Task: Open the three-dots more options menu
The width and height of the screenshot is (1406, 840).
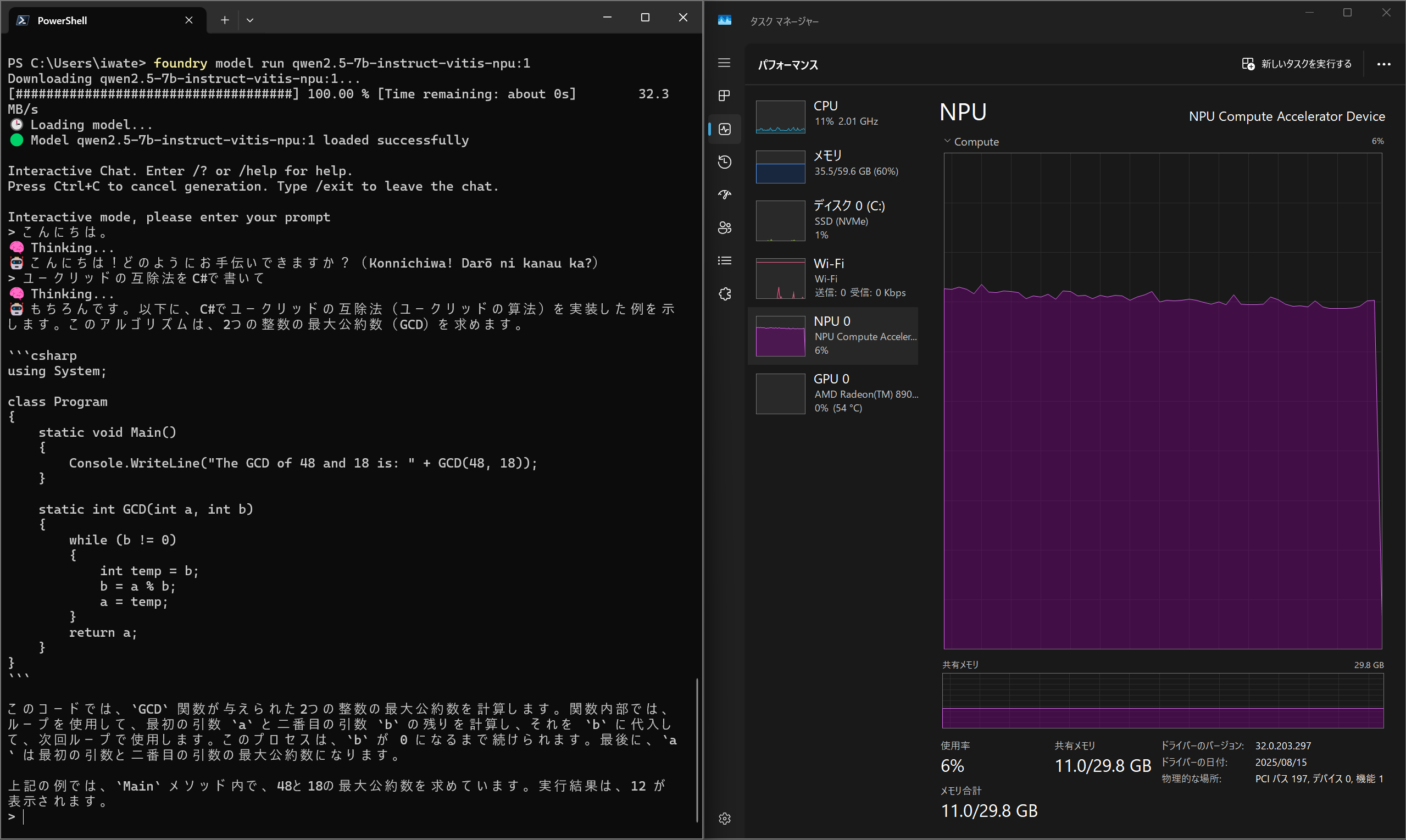Action: (1383, 64)
